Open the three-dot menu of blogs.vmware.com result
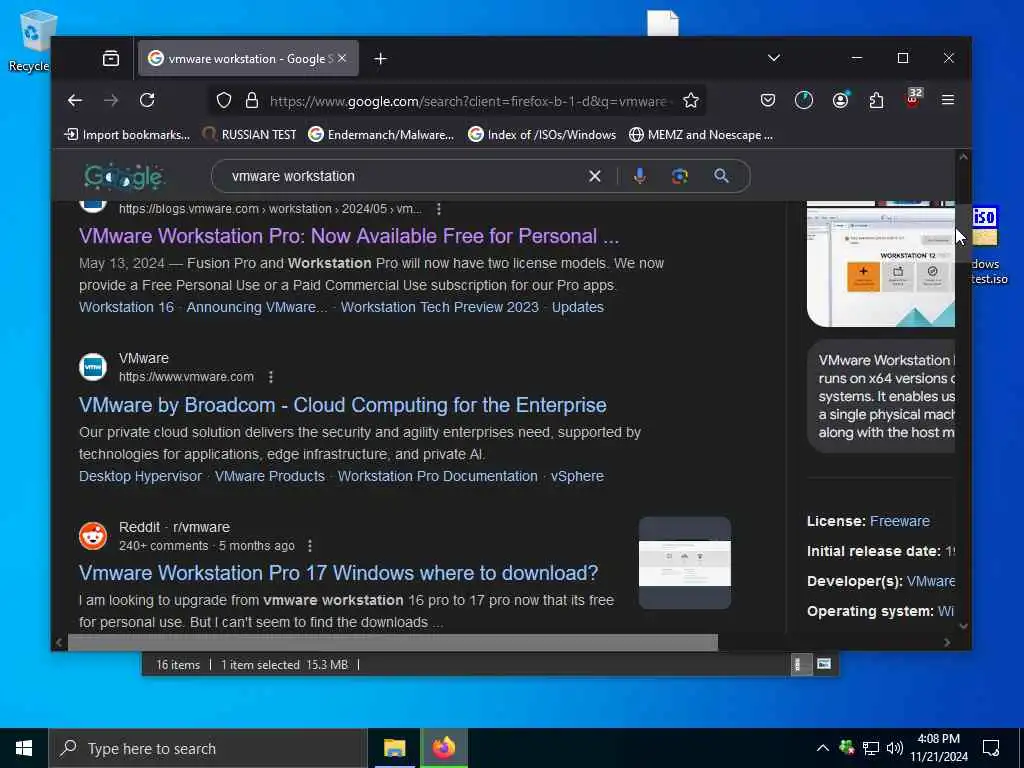Screen dimensions: 1024x768 click(439, 209)
